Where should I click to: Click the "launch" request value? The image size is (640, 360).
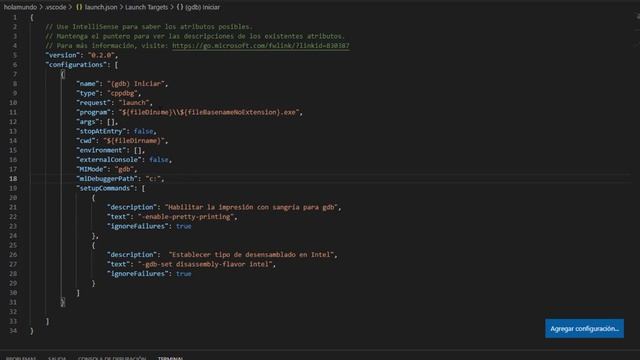click(x=134, y=102)
